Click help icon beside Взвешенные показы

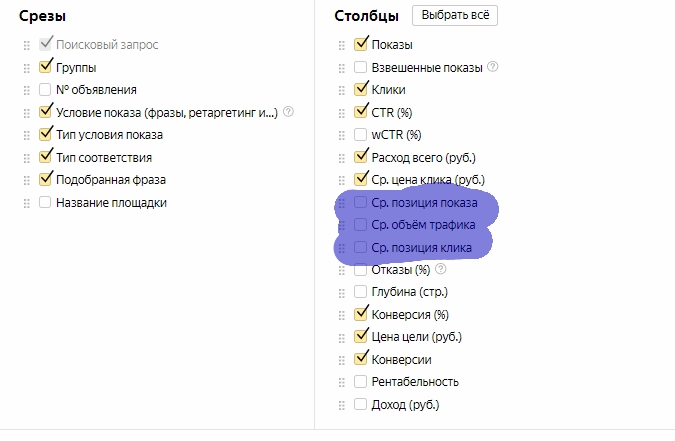click(x=492, y=67)
